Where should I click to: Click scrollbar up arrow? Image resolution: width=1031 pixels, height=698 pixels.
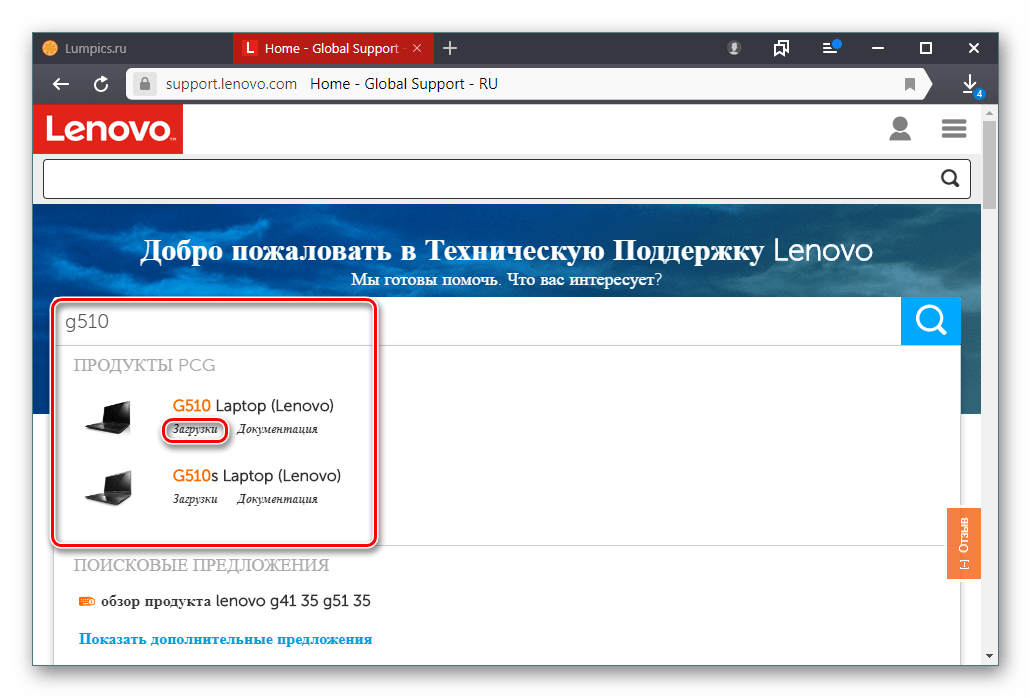[990, 113]
